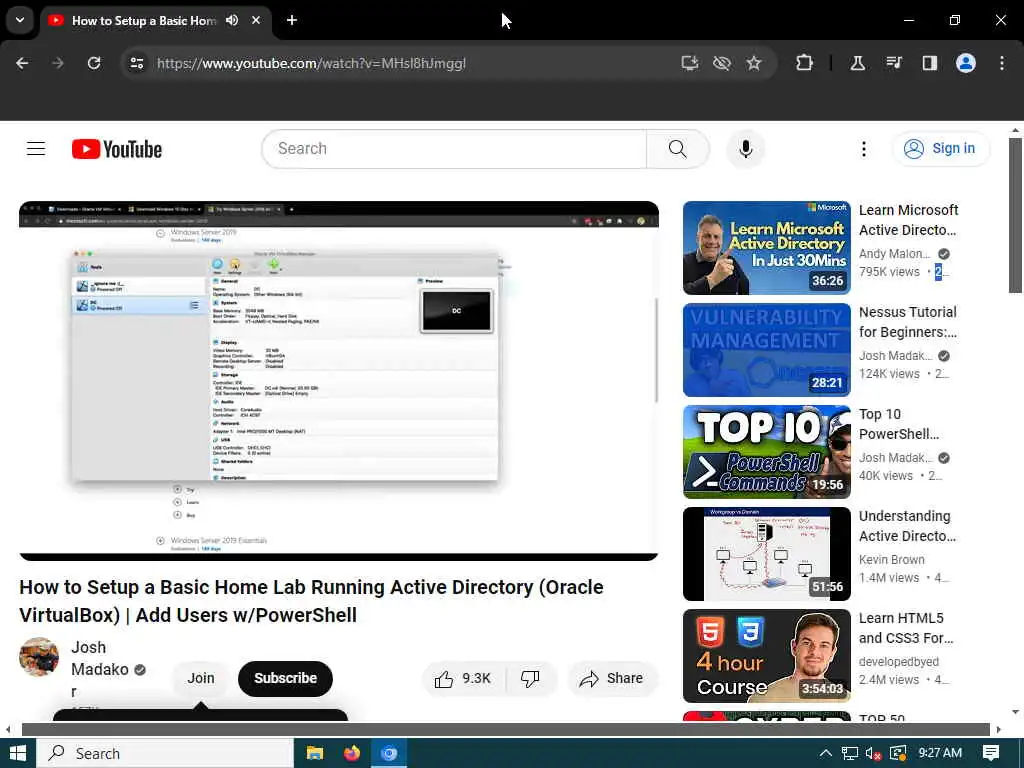Share the video
The image size is (1024, 768).
click(x=612, y=679)
